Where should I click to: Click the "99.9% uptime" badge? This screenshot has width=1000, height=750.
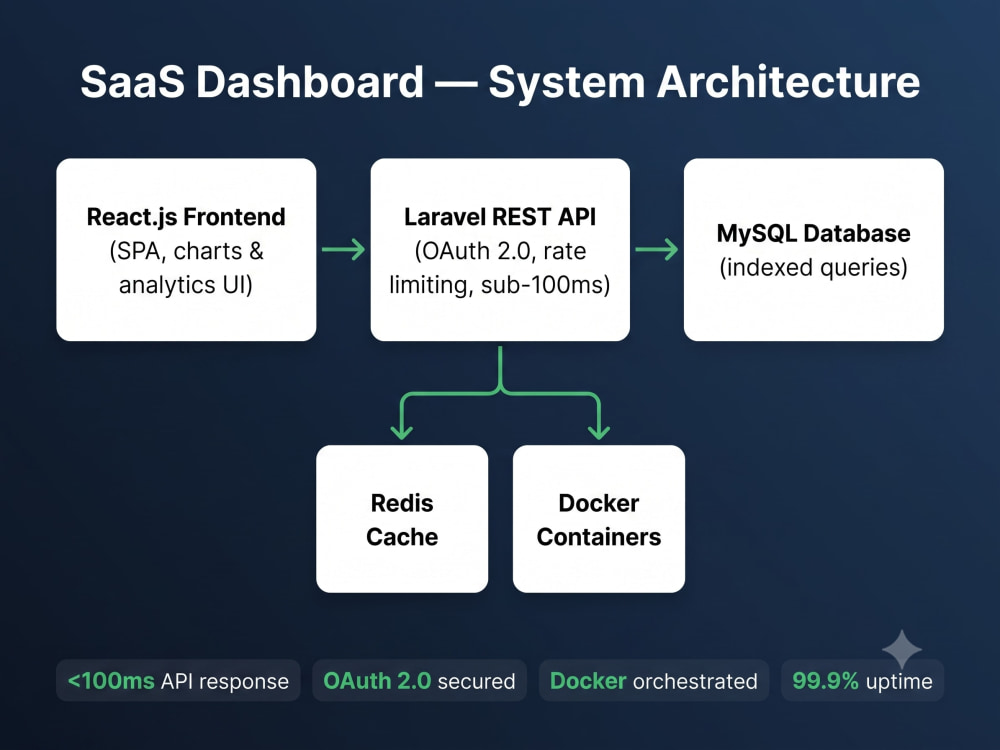coord(862,680)
